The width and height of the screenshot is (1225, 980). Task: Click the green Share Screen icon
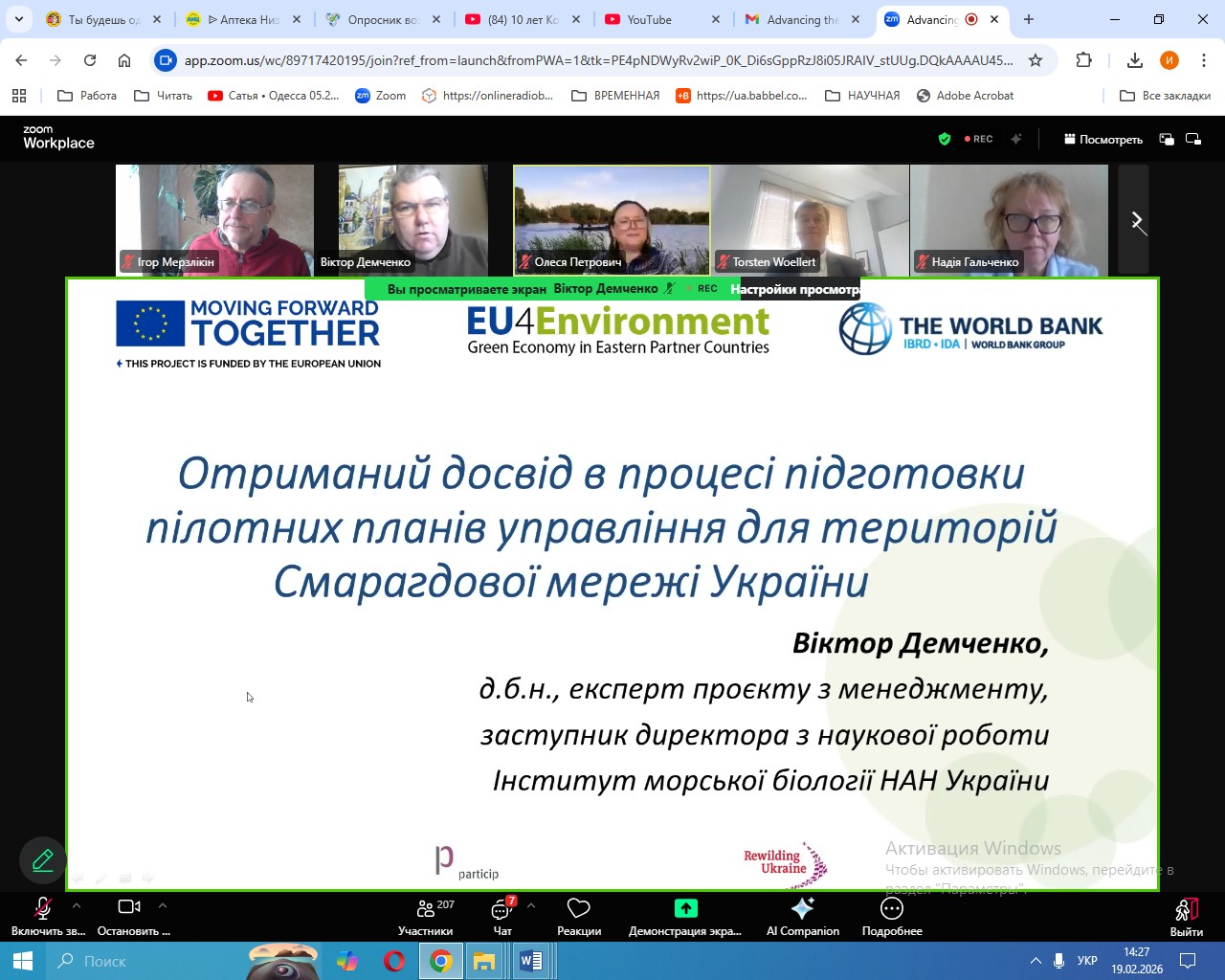[x=685, y=908]
